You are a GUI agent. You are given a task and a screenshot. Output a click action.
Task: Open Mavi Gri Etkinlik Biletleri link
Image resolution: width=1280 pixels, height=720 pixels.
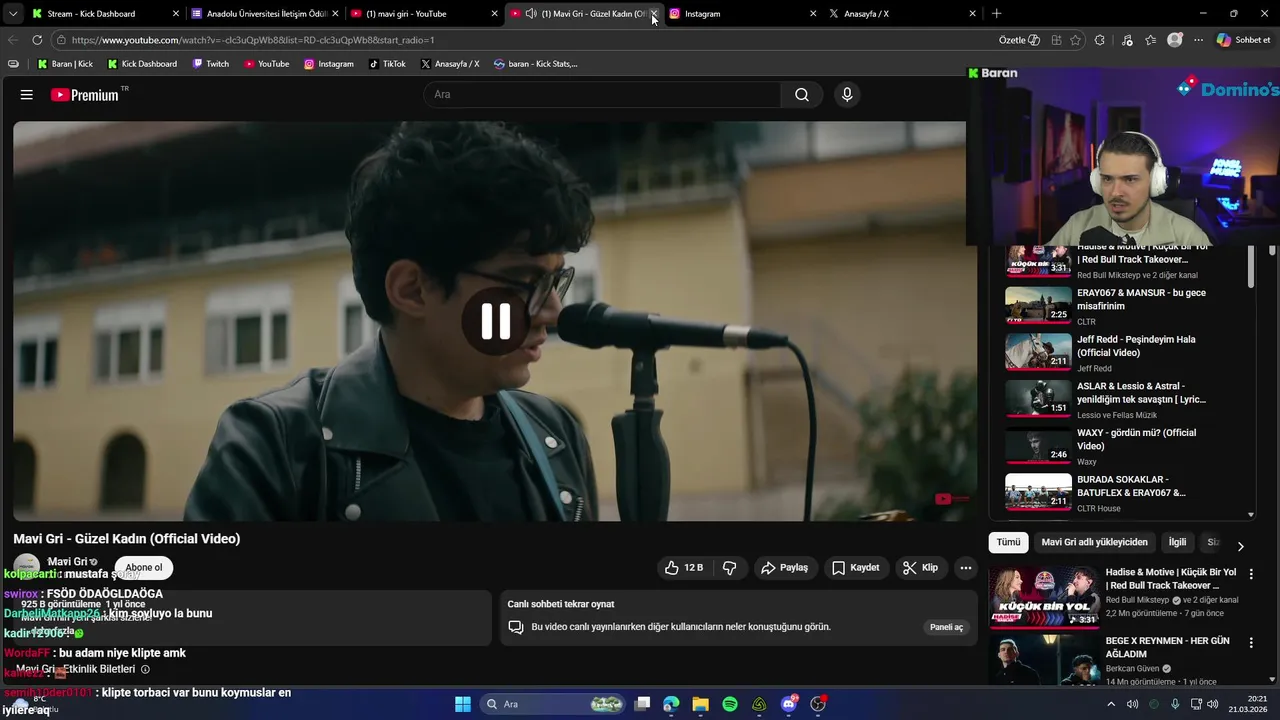point(75,669)
